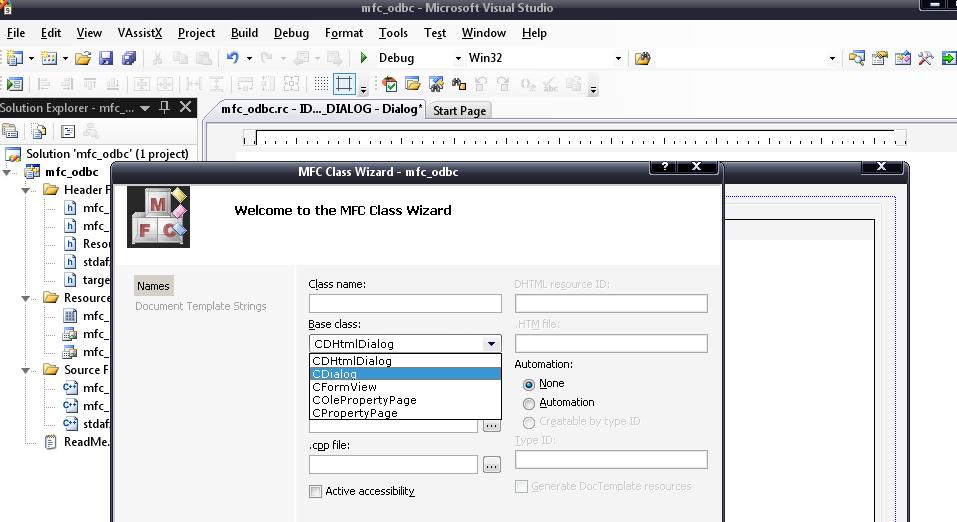Collapse the Header Files folder
957x522 pixels.
(x=26, y=190)
